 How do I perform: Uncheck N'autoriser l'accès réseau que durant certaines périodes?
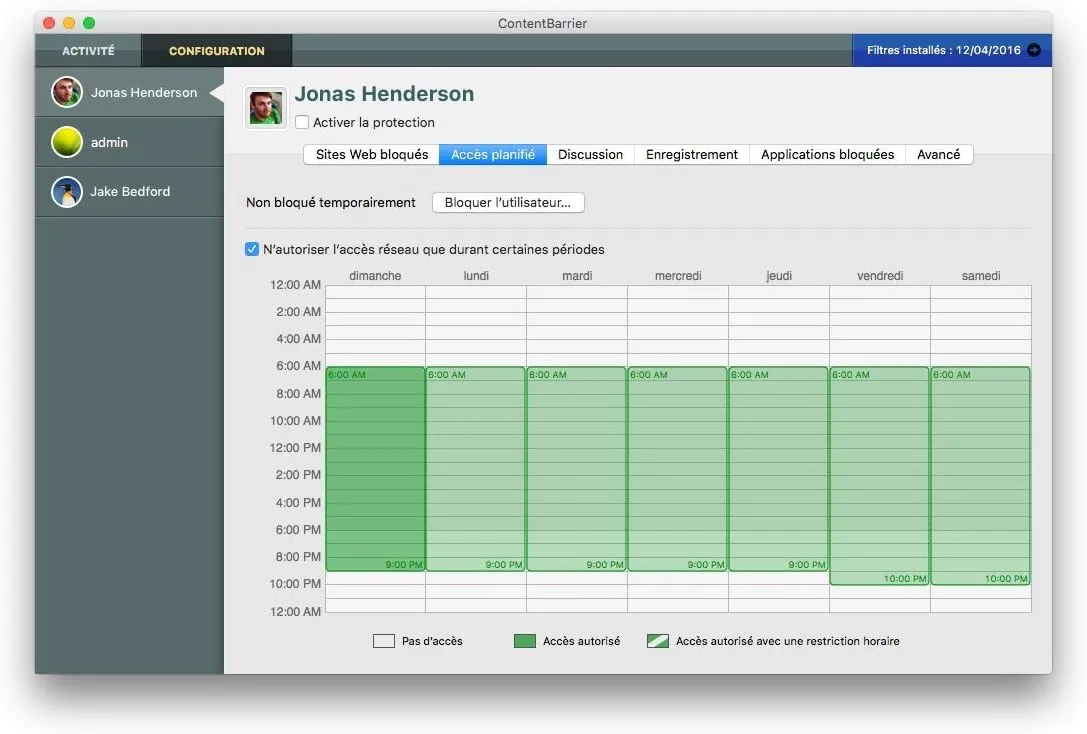pos(252,249)
